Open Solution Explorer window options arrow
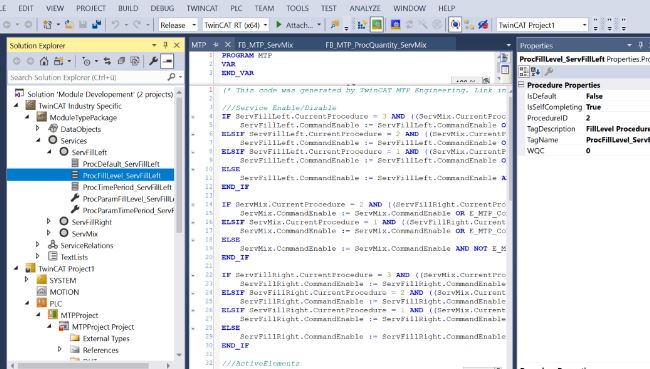This screenshot has width=650, height=369. tap(154, 45)
